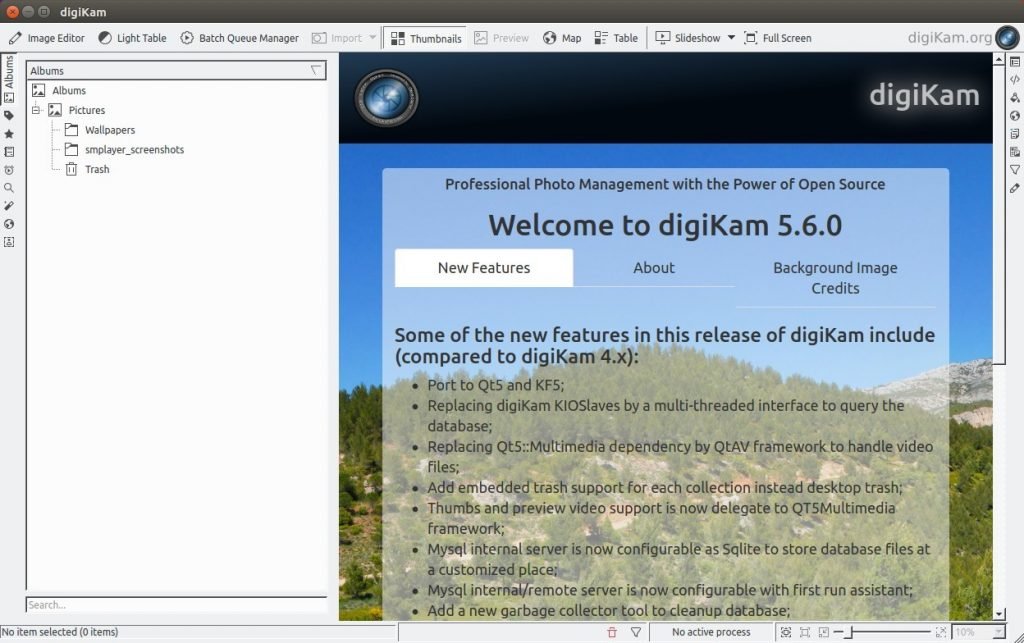Open the Albums panel header dropdown
The height and width of the screenshot is (643, 1024).
point(317,71)
